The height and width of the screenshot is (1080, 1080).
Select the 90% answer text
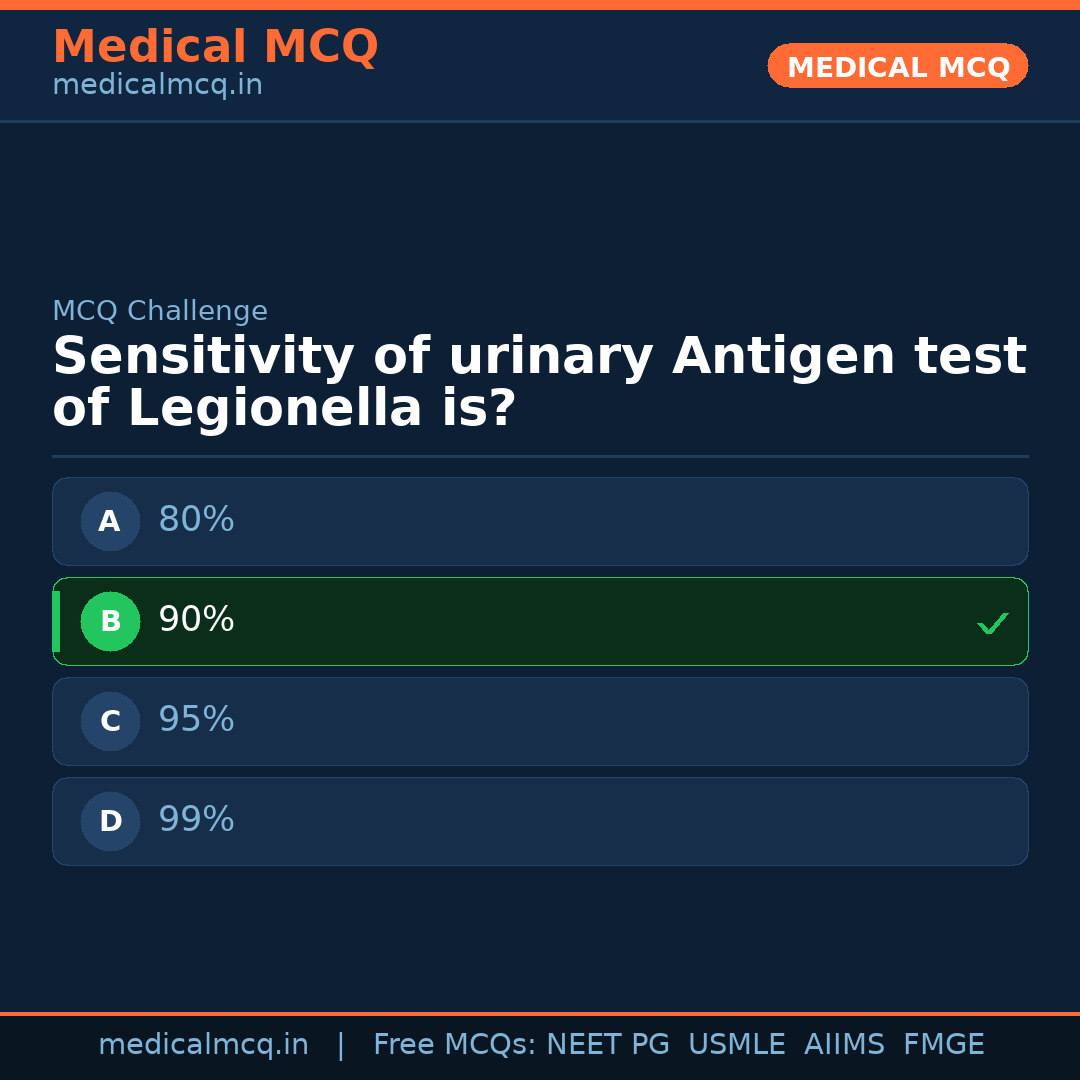(196, 620)
